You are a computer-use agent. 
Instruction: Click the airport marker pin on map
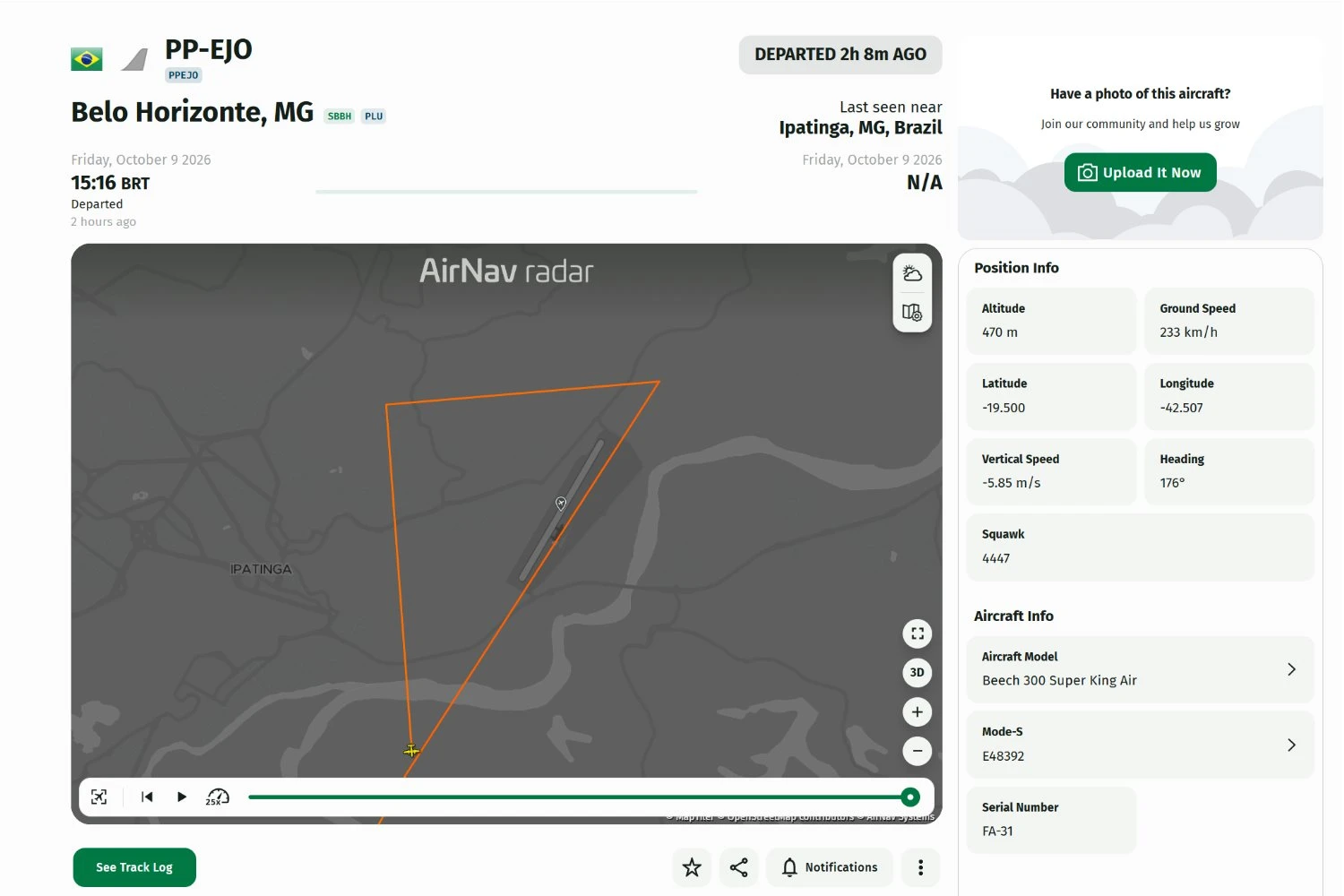[561, 504]
